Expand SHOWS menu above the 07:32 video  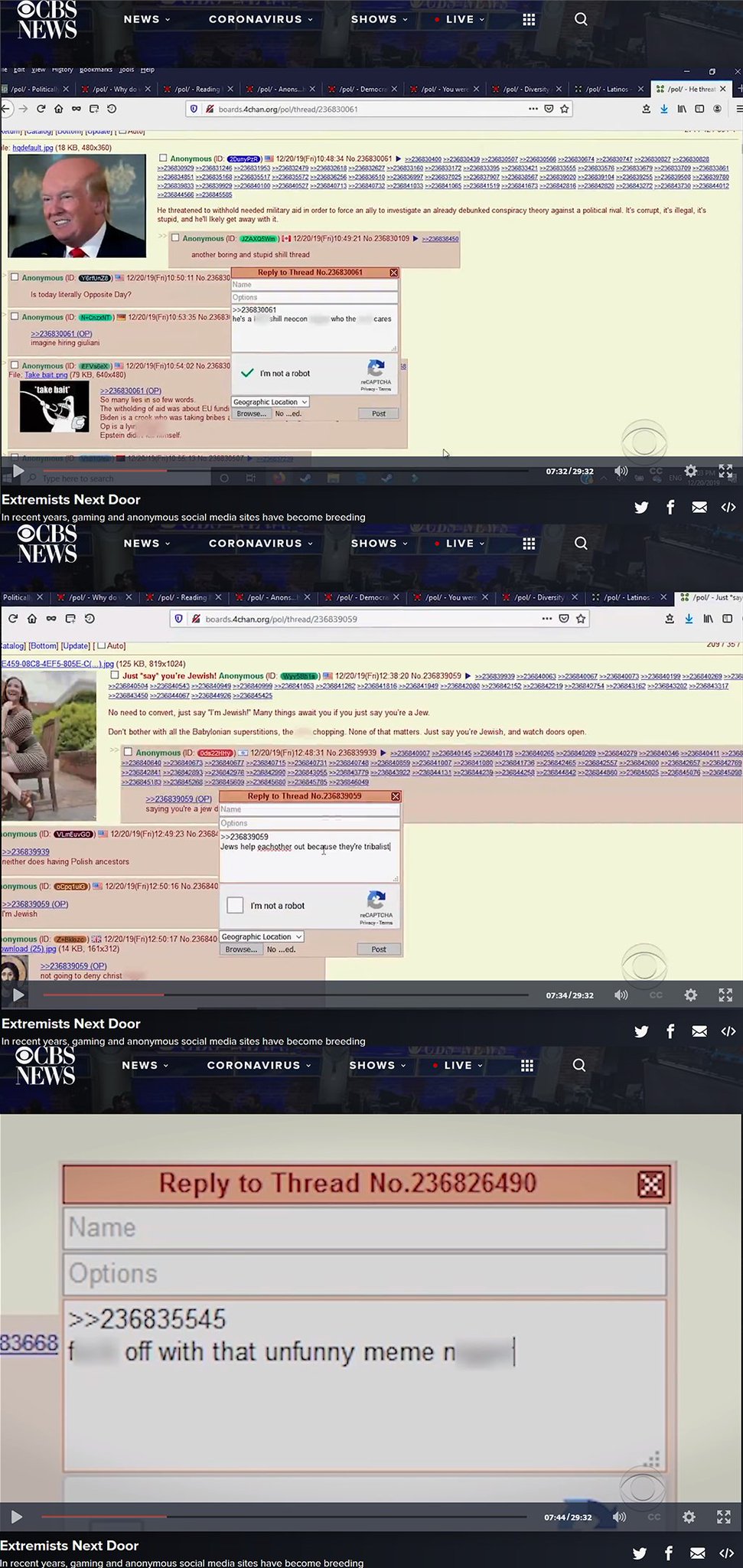click(x=379, y=19)
